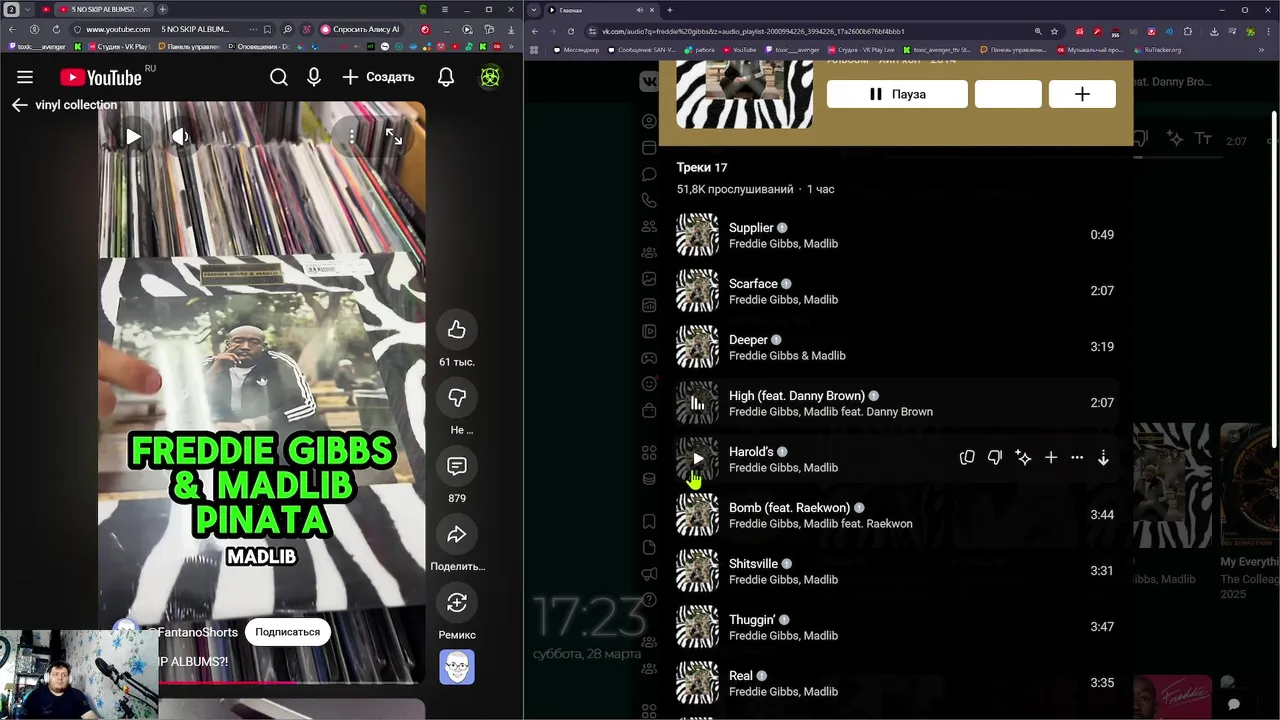The image size is (1280, 720).
Task: Open Remix option for the Short
Action: 457,603
